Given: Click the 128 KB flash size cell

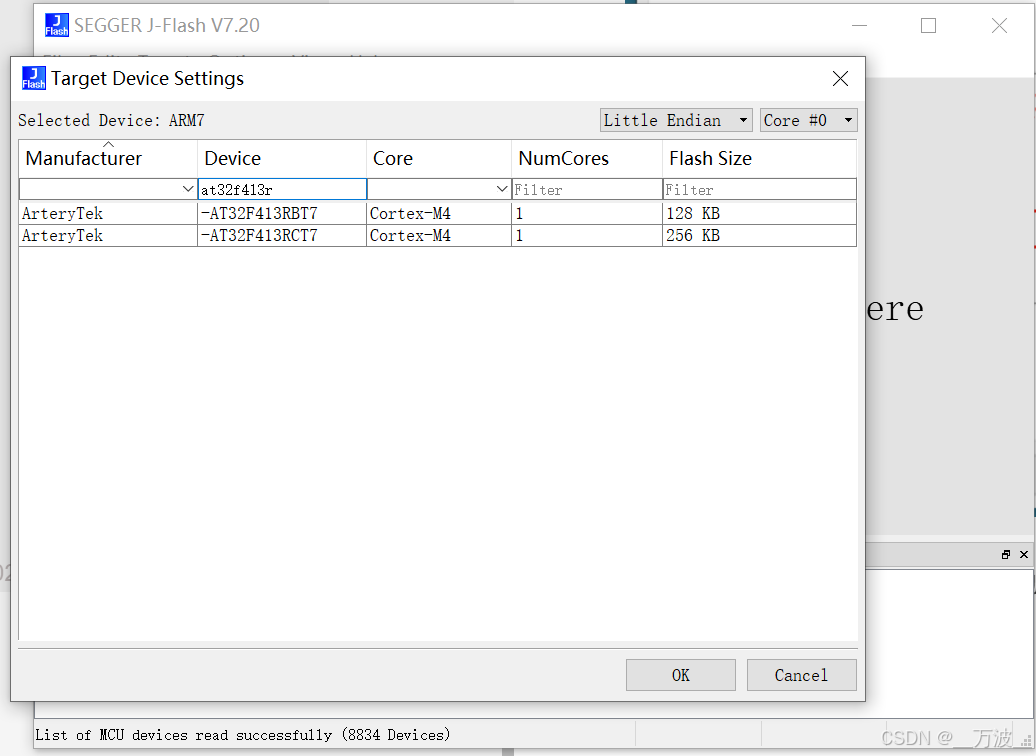Looking at the screenshot, I should [x=760, y=213].
